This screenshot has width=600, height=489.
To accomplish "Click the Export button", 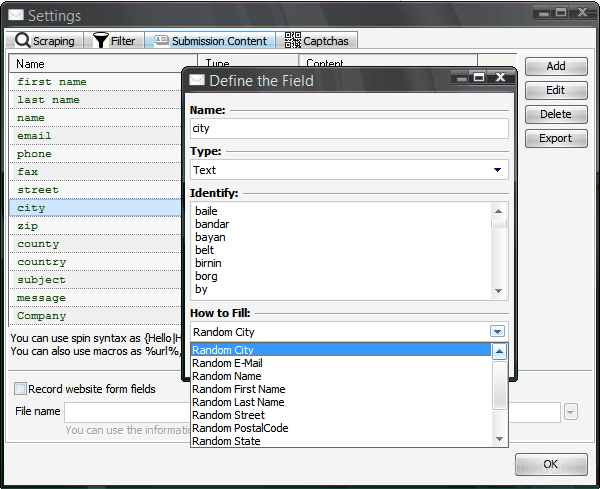I will (556, 138).
